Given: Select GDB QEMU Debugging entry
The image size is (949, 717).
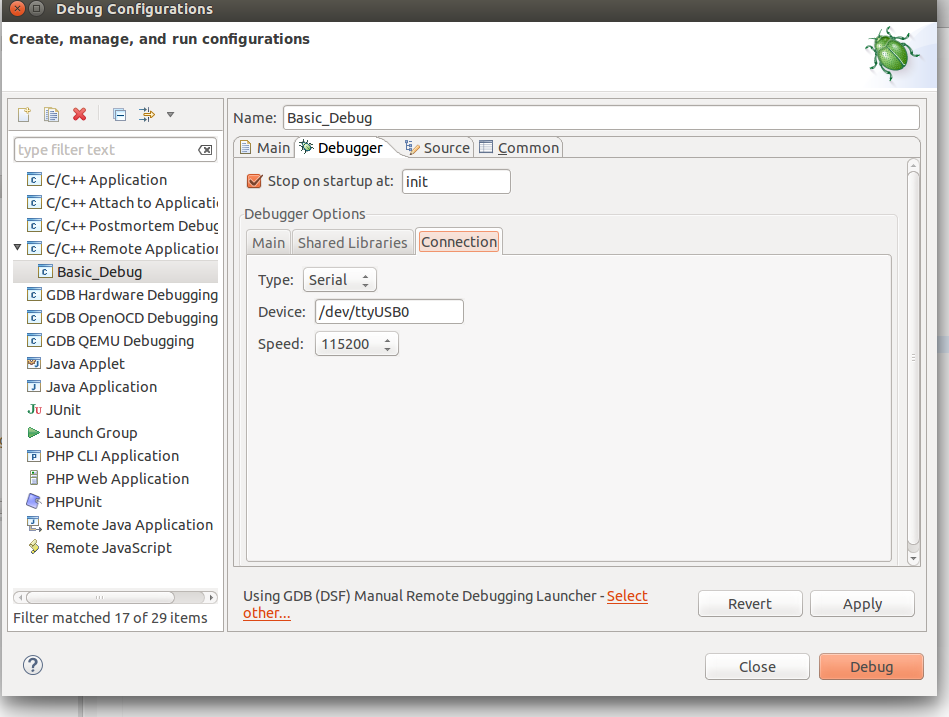Looking at the screenshot, I should 120,341.
